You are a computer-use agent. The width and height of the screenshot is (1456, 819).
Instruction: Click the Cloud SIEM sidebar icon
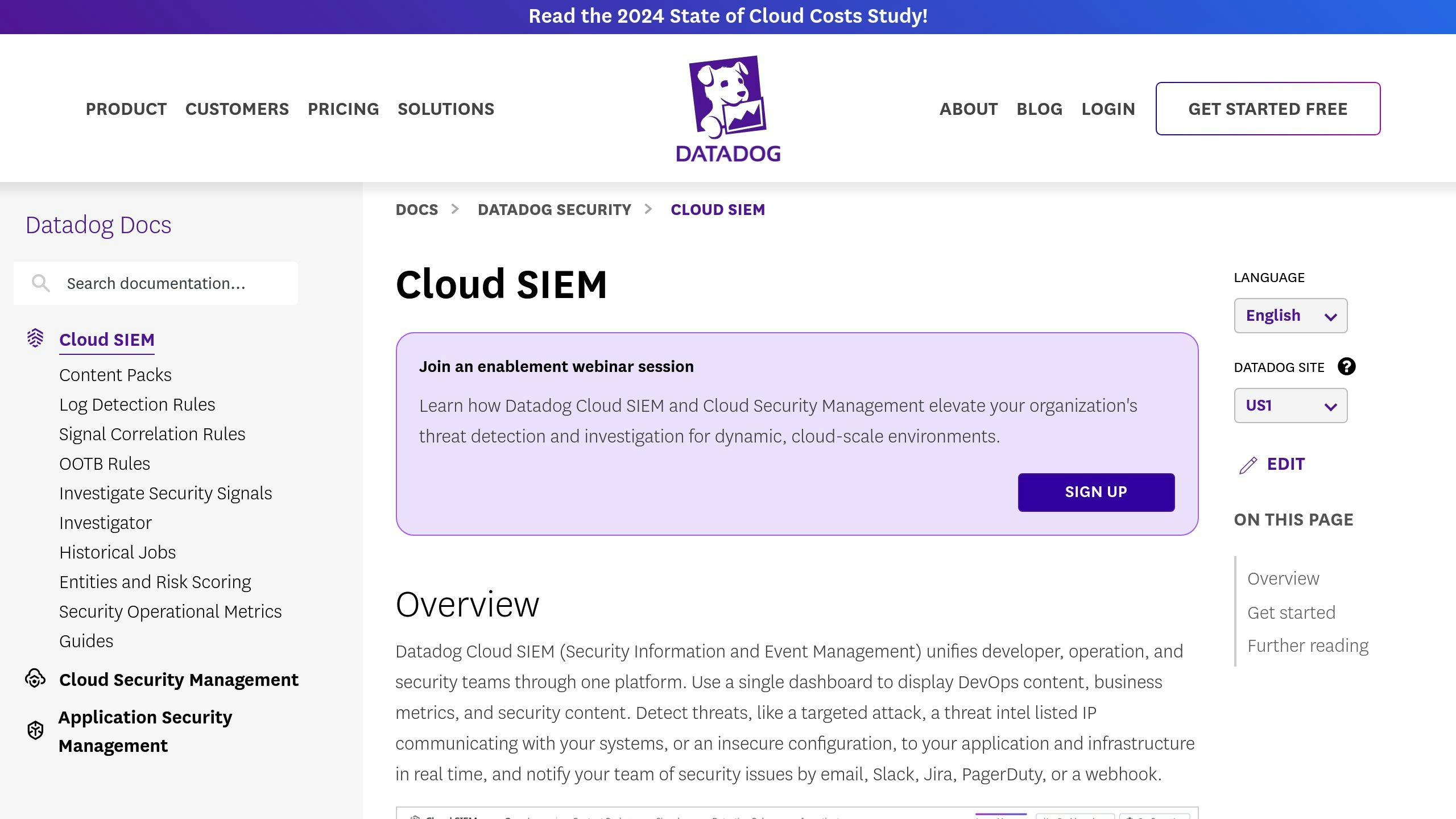[35, 338]
